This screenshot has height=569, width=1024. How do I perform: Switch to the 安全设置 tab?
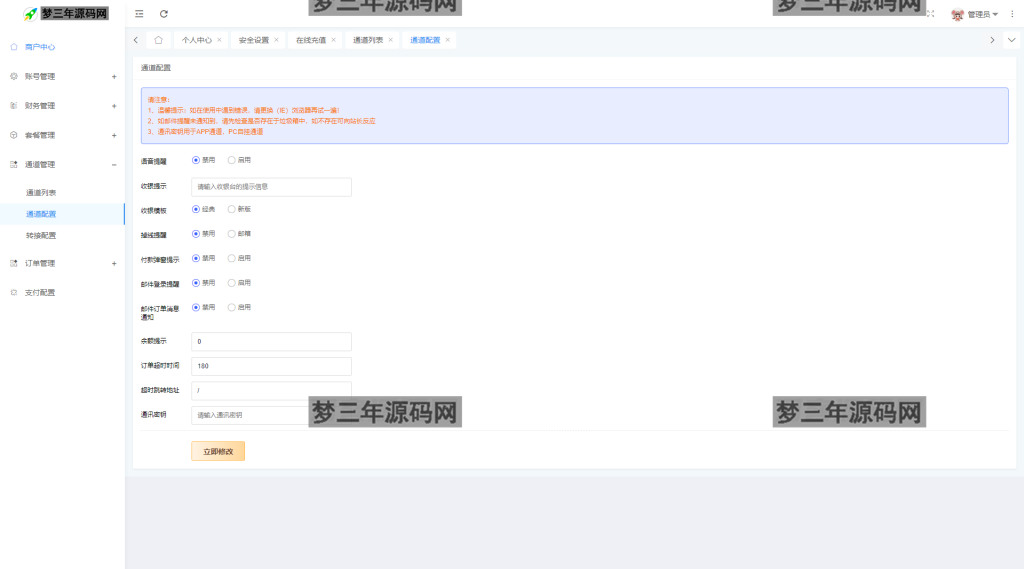click(253, 41)
